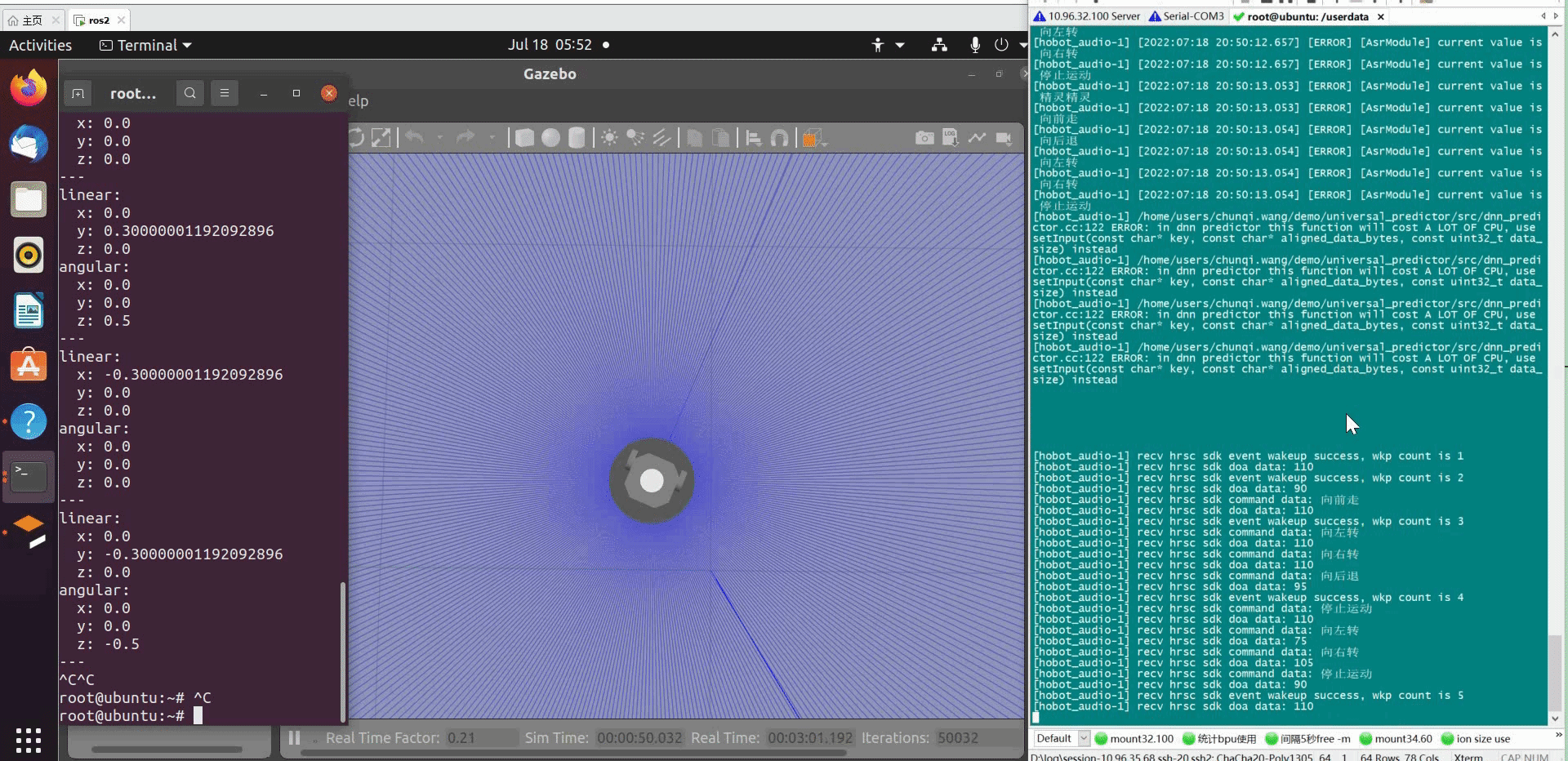
Task: Click the SecureCRT vertical scrollbar thumb
Action: [1555, 674]
